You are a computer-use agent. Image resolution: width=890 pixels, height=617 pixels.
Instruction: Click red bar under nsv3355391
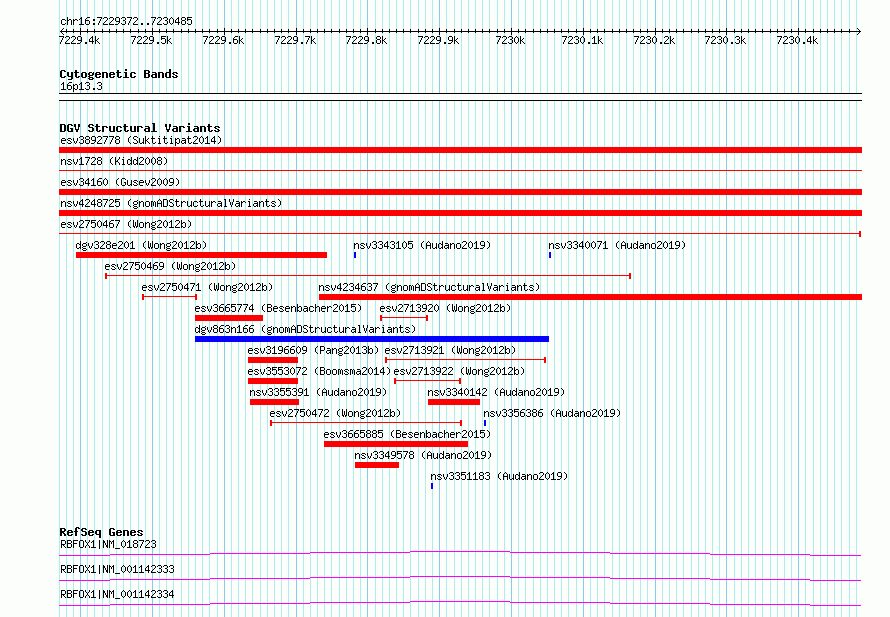click(x=274, y=402)
